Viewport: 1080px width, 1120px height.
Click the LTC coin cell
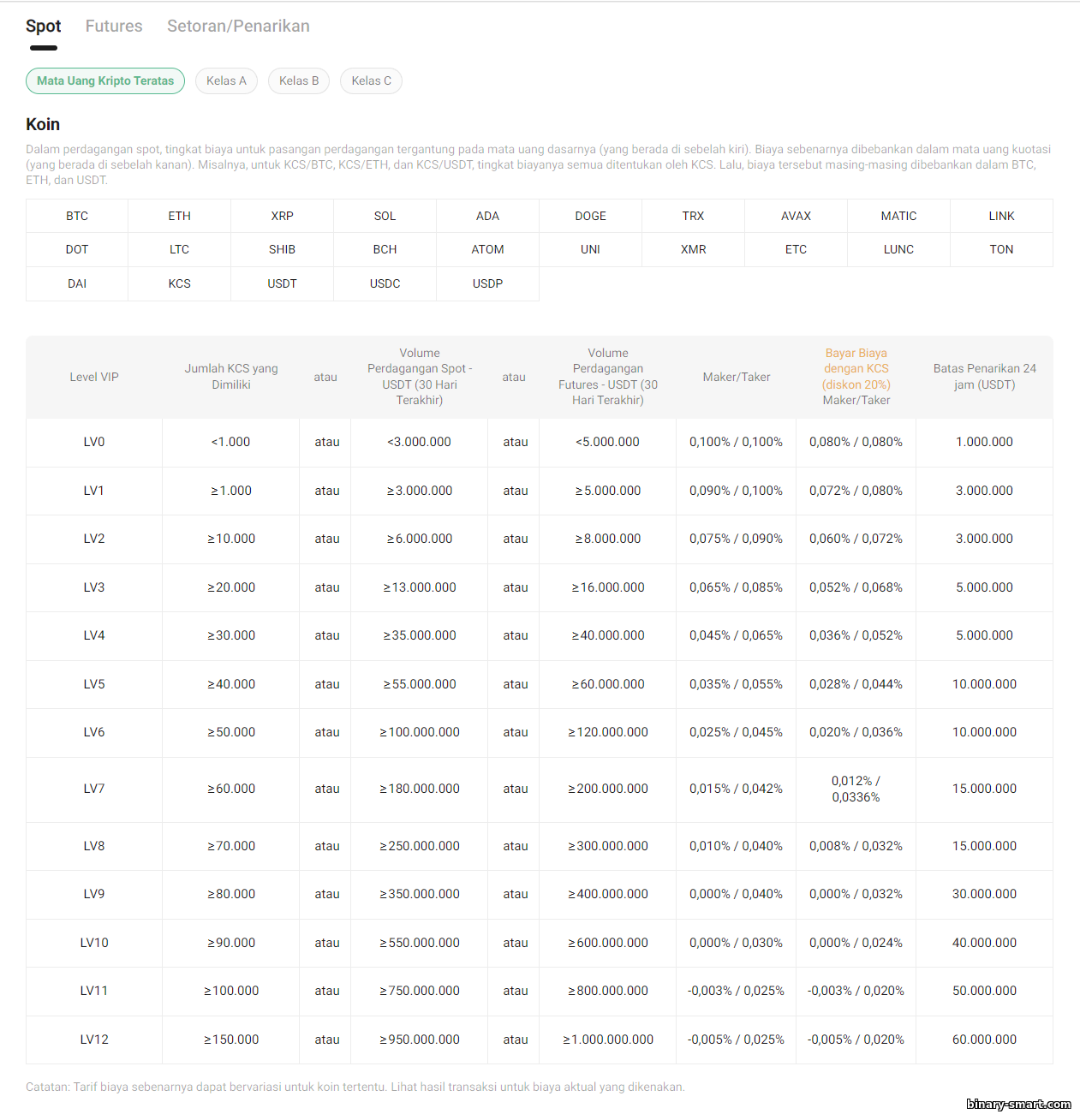180,249
